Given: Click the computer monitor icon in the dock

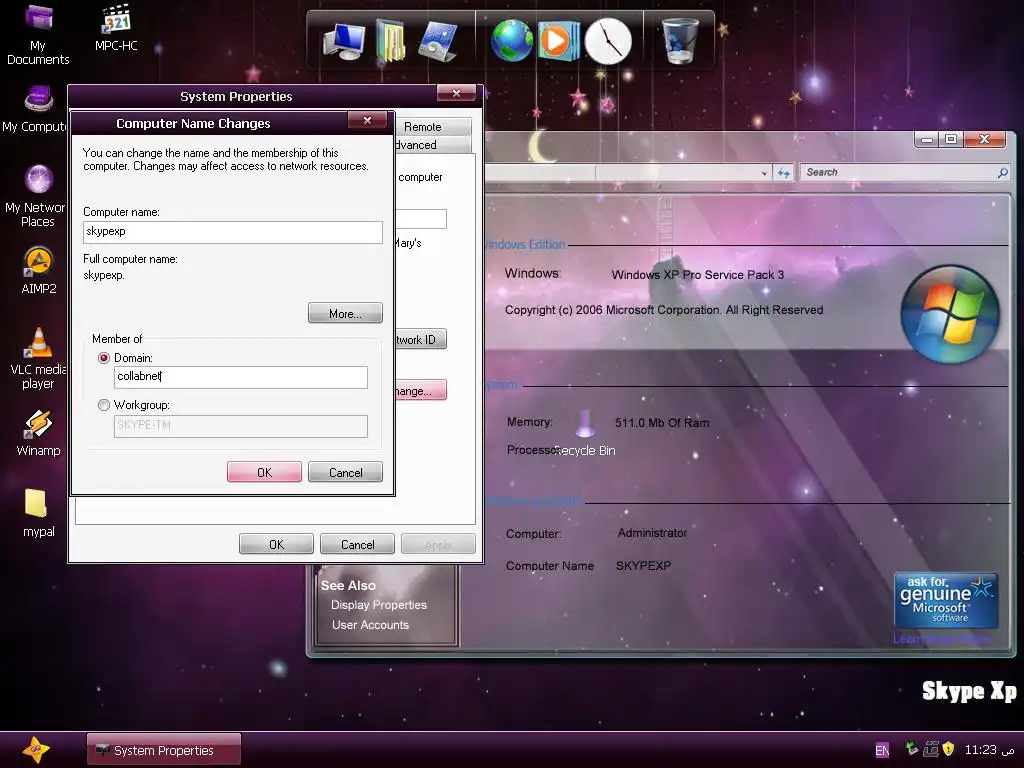Looking at the screenshot, I should (344, 41).
